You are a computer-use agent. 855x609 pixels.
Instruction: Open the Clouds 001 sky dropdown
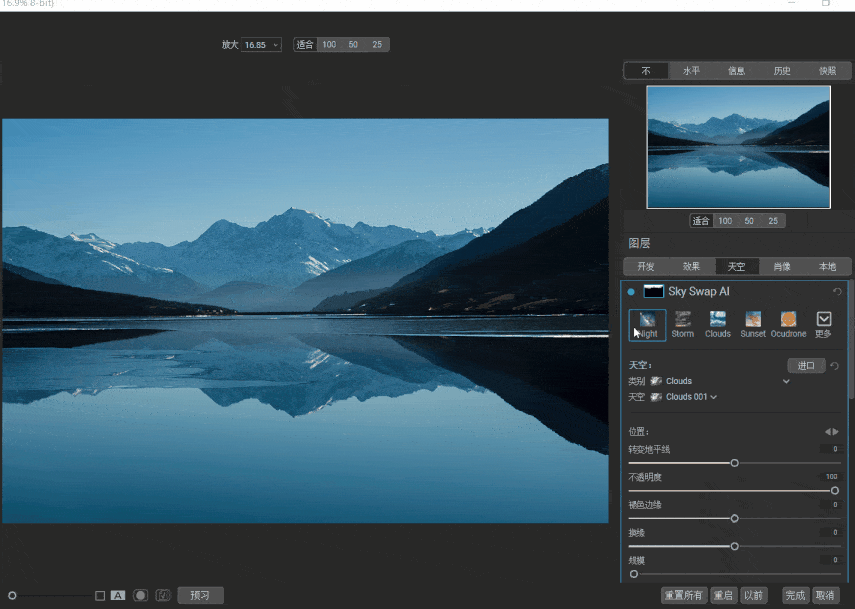tap(713, 397)
